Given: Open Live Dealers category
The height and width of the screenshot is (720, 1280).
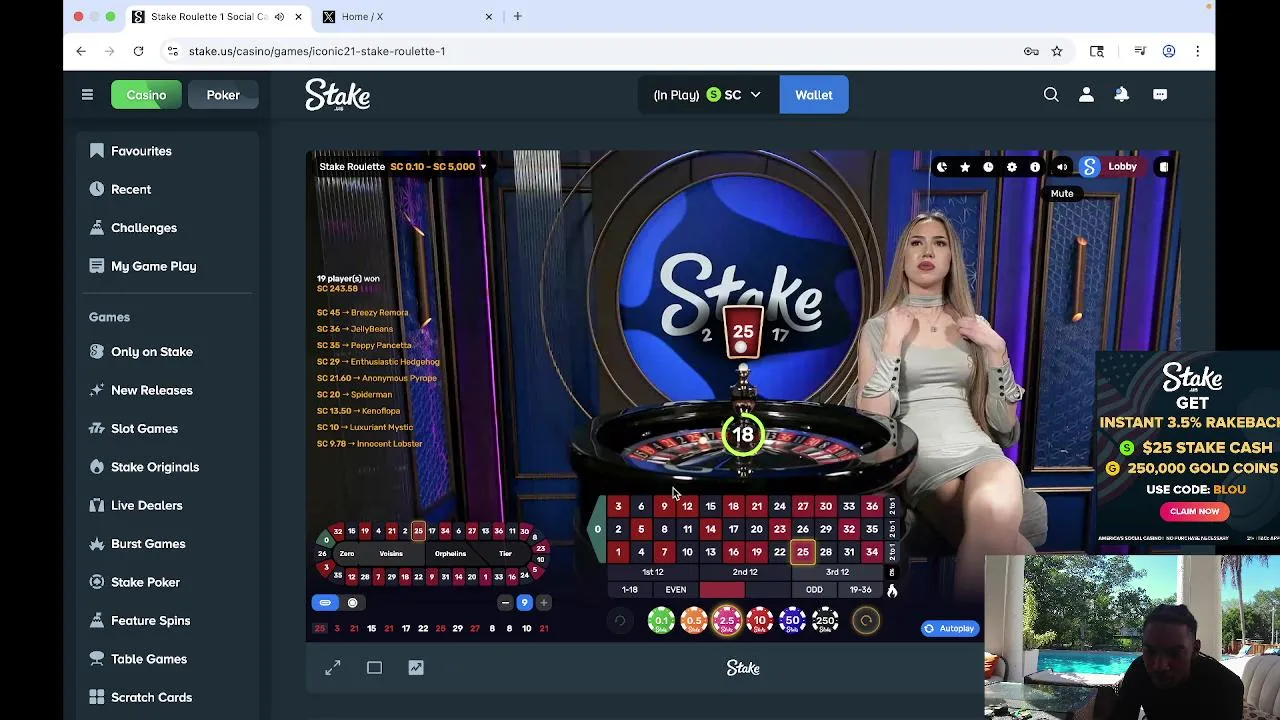Looking at the screenshot, I should pos(147,505).
